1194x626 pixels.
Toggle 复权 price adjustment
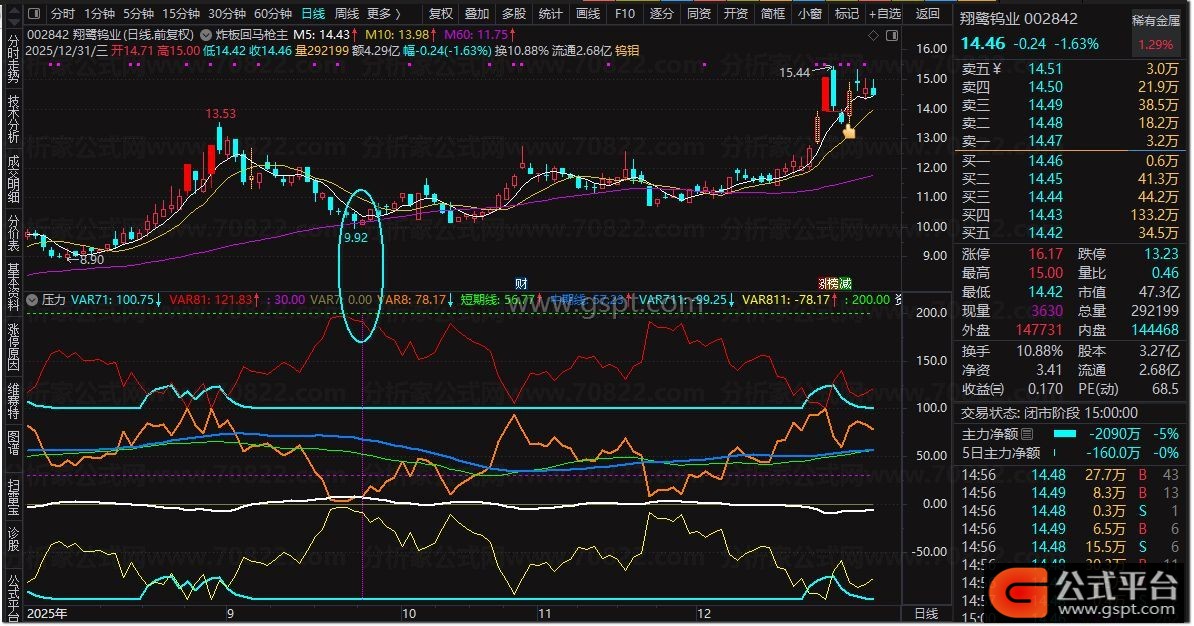(x=440, y=14)
